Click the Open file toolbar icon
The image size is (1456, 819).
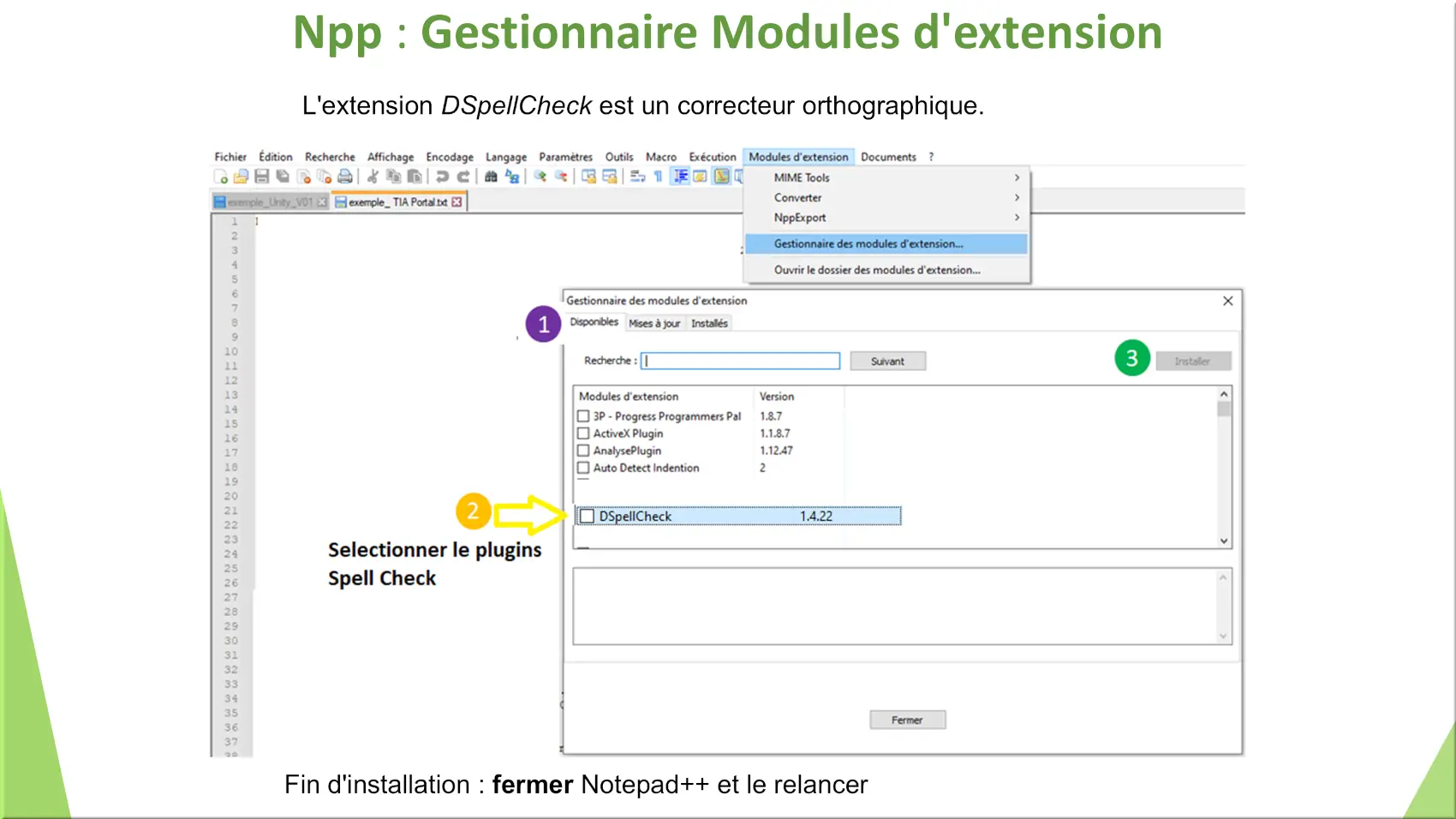coord(241,176)
